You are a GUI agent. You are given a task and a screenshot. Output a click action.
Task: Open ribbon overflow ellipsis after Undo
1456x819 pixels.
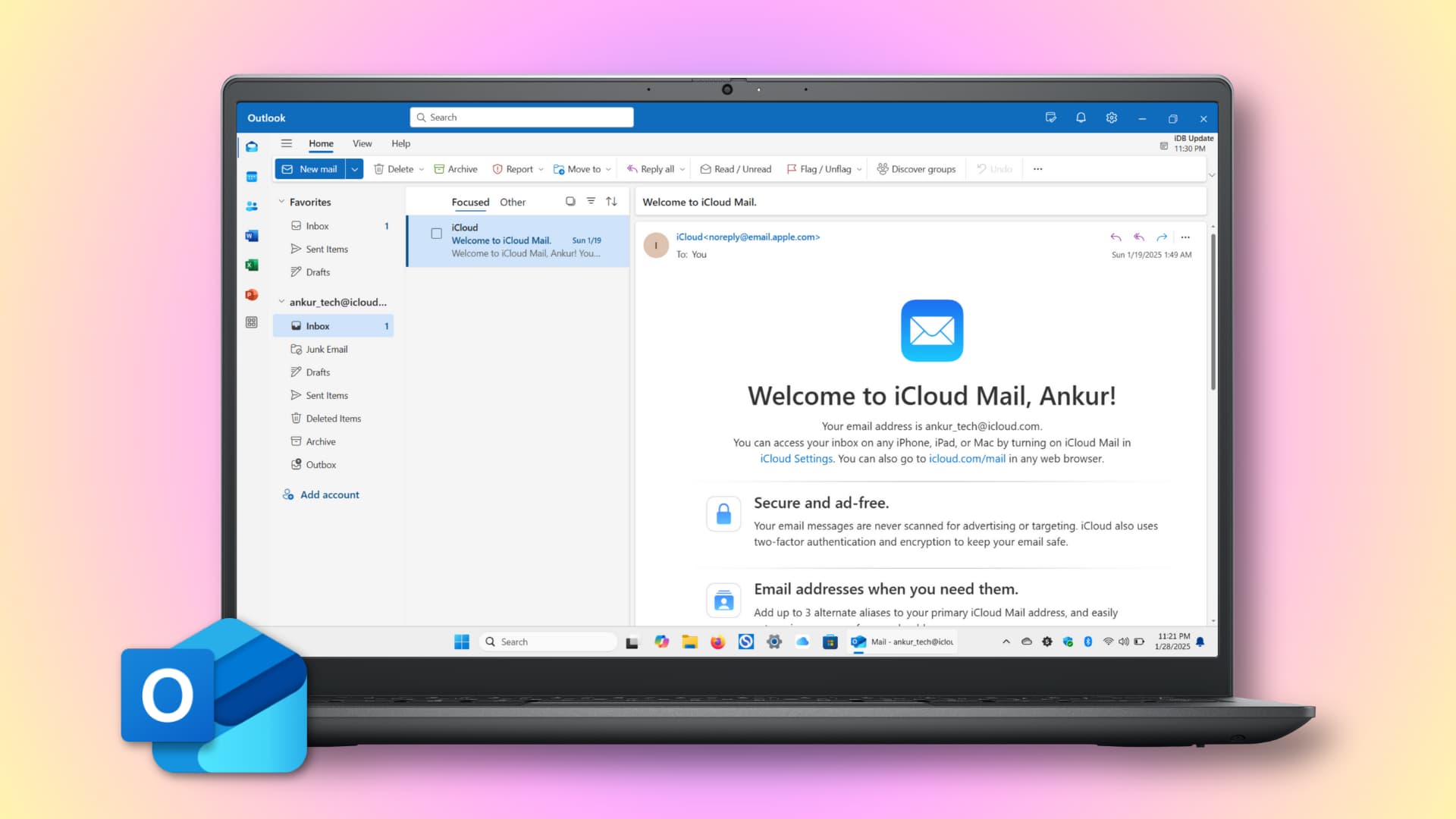click(1037, 169)
